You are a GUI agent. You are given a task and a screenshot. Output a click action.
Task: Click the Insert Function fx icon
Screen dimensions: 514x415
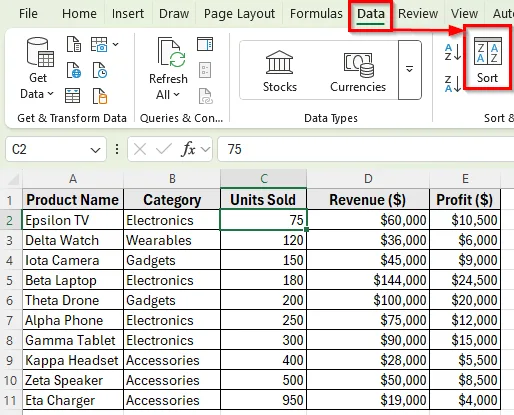[188, 149]
